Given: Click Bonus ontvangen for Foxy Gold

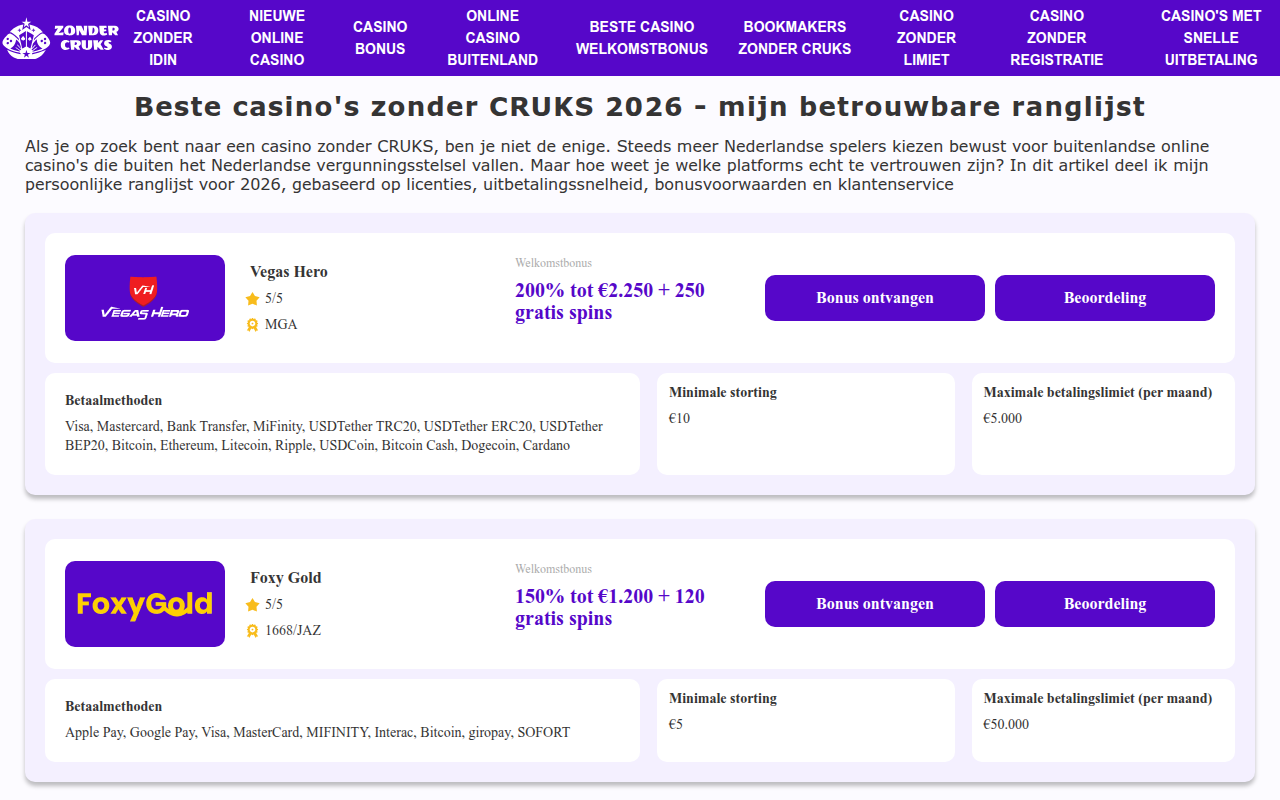Looking at the screenshot, I should [x=875, y=604].
